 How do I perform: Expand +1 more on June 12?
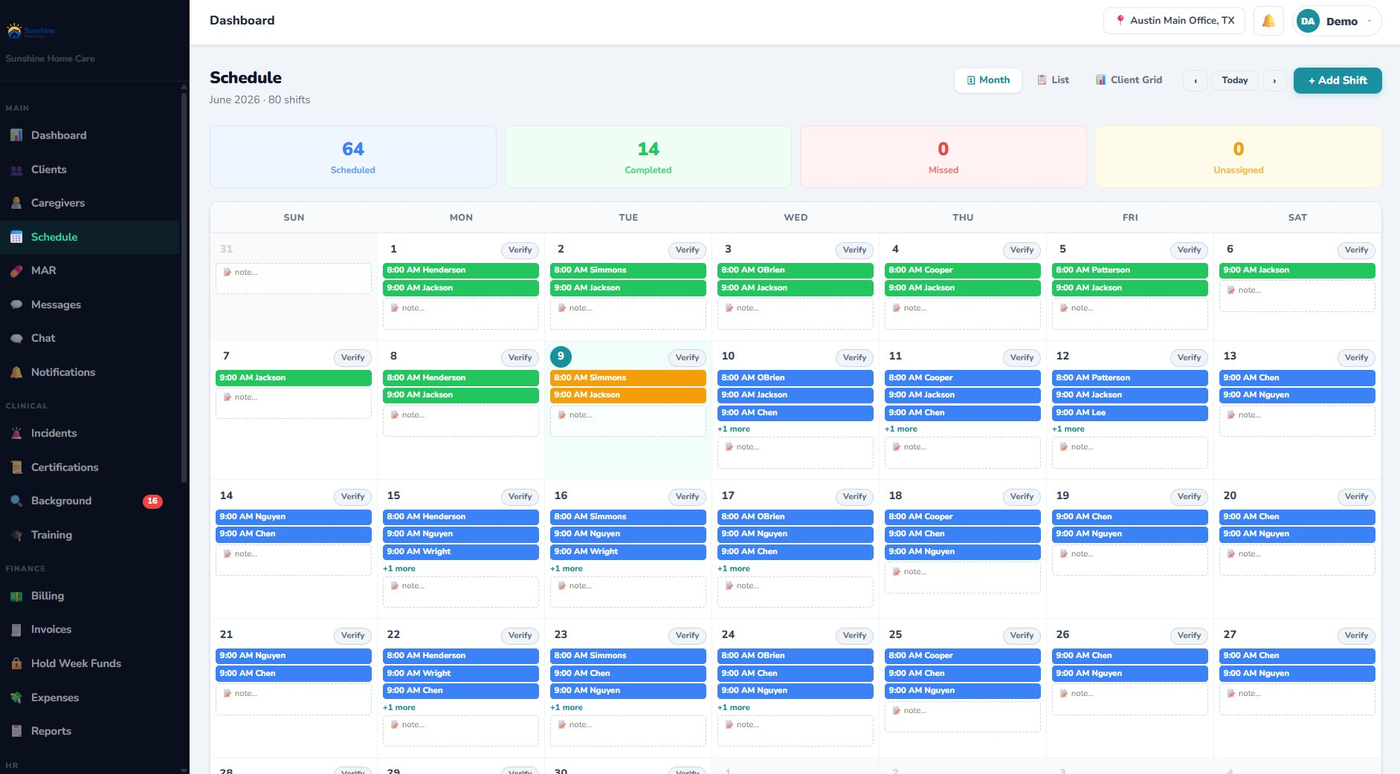[x=1068, y=429]
